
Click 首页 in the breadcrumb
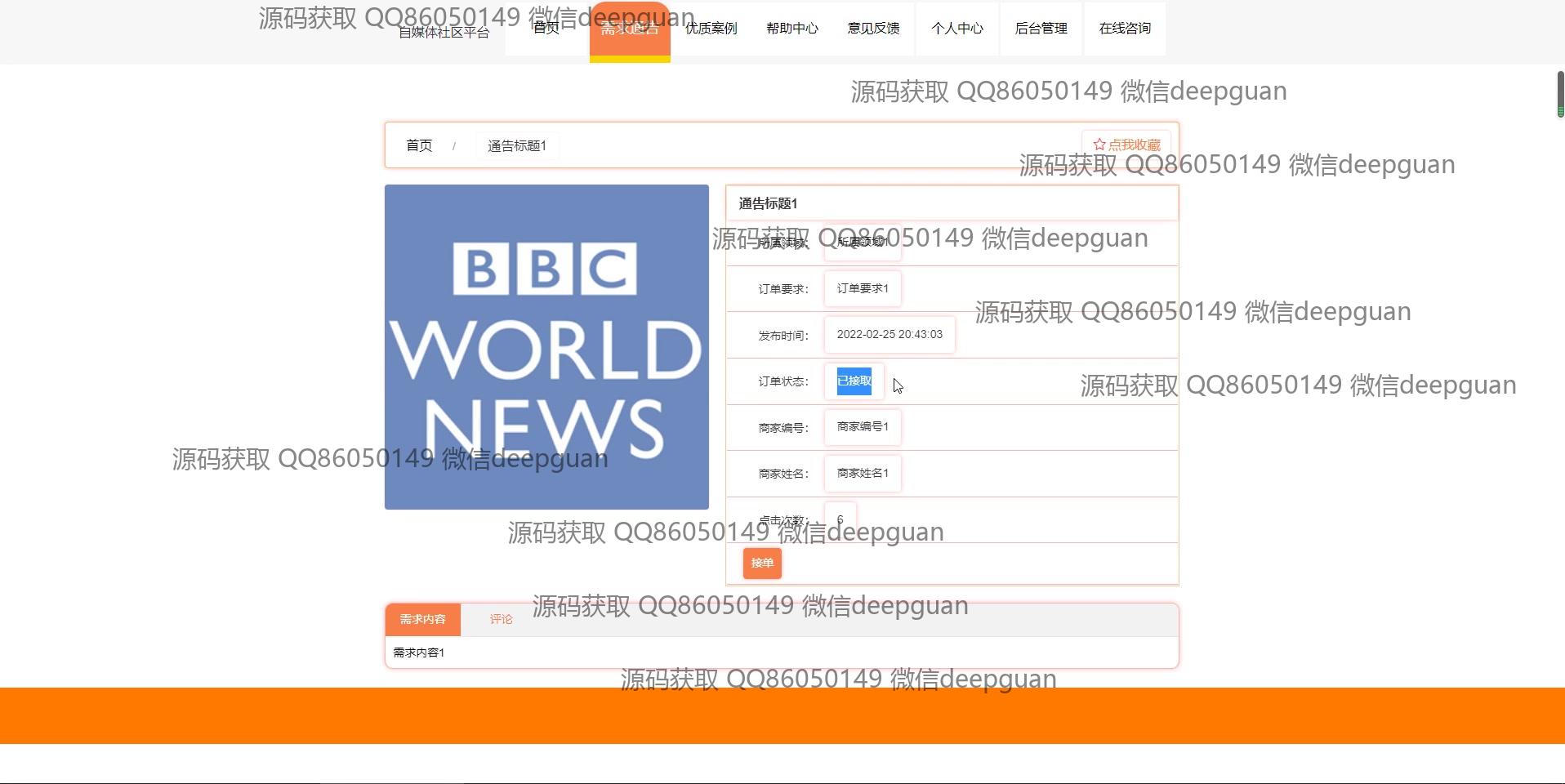click(x=419, y=145)
